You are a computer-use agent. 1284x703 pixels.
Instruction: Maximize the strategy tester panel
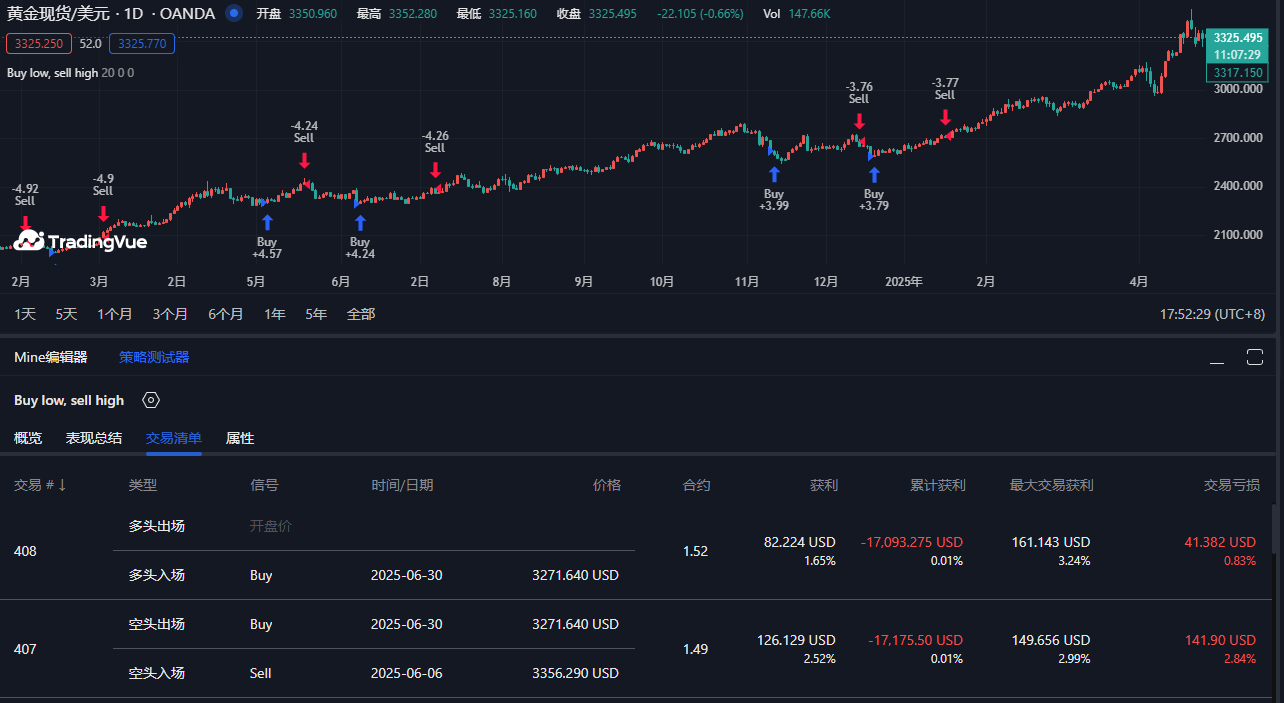click(1254, 357)
